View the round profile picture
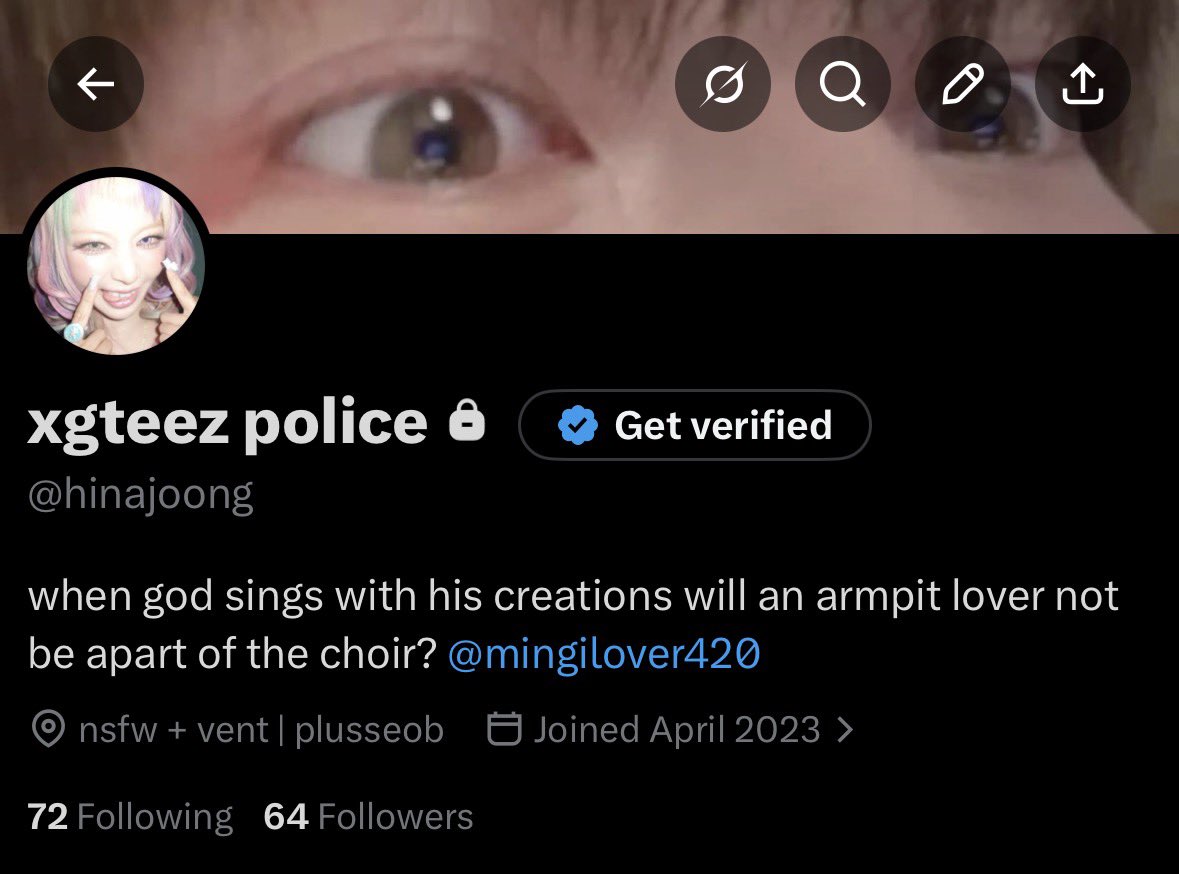The height and width of the screenshot is (874, 1179). coord(116,265)
